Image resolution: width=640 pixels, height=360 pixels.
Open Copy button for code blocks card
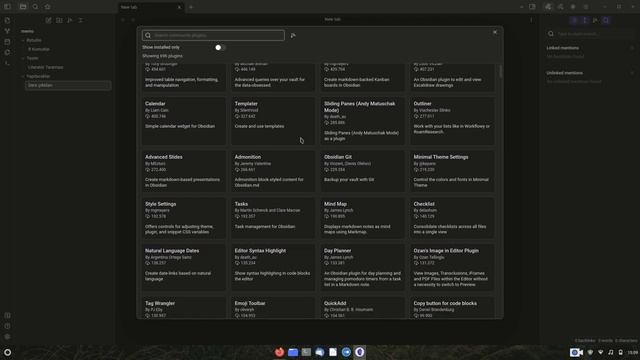point(452,308)
